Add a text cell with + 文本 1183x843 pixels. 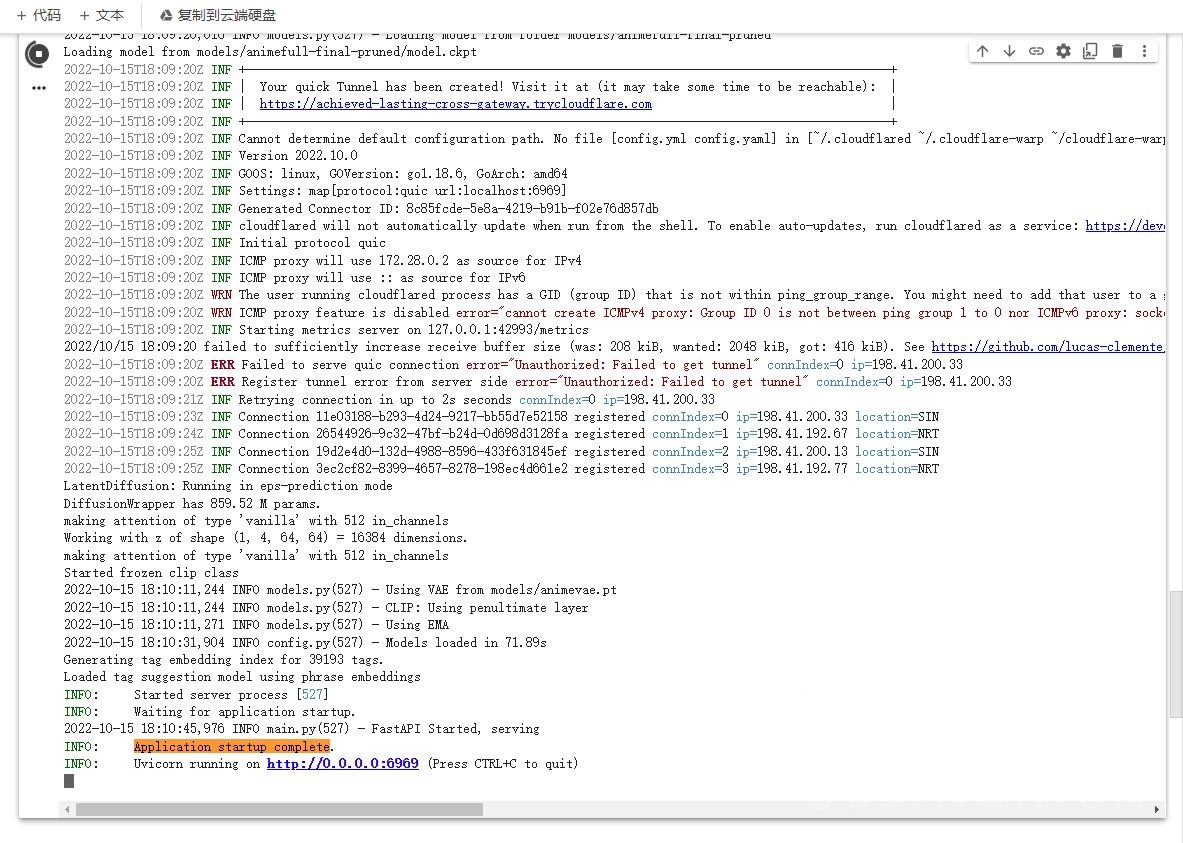coord(101,15)
